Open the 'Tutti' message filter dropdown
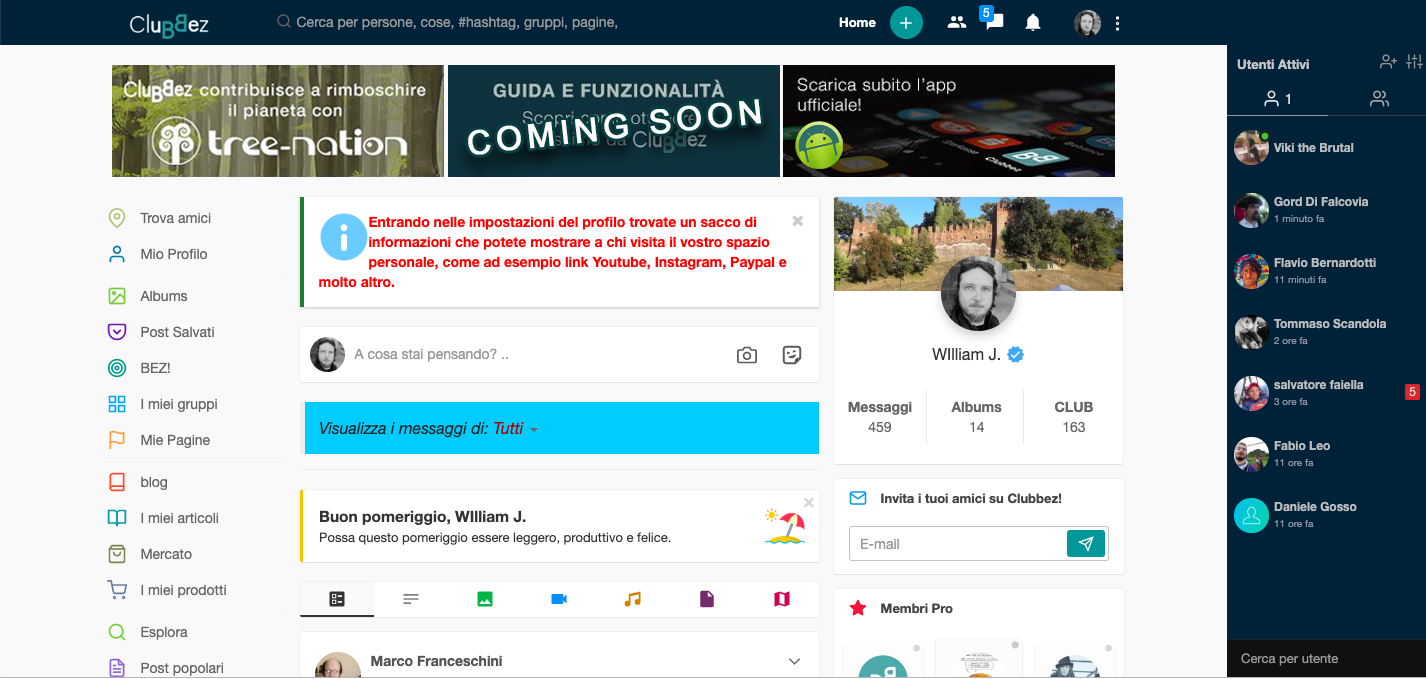The image size is (1426, 679). click(x=516, y=429)
